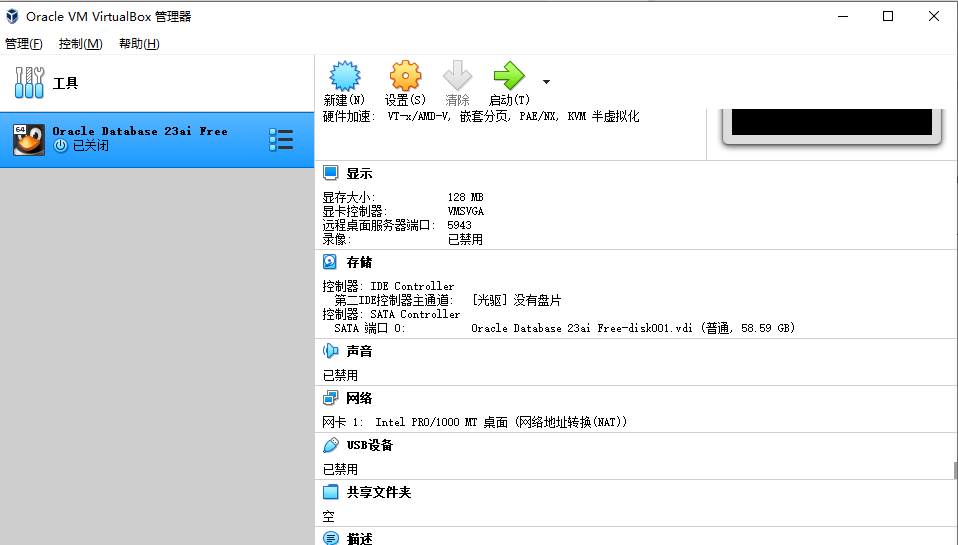Click the Discard (清除) gray arrow icon
The height and width of the screenshot is (545, 958).
coord(457,76)
